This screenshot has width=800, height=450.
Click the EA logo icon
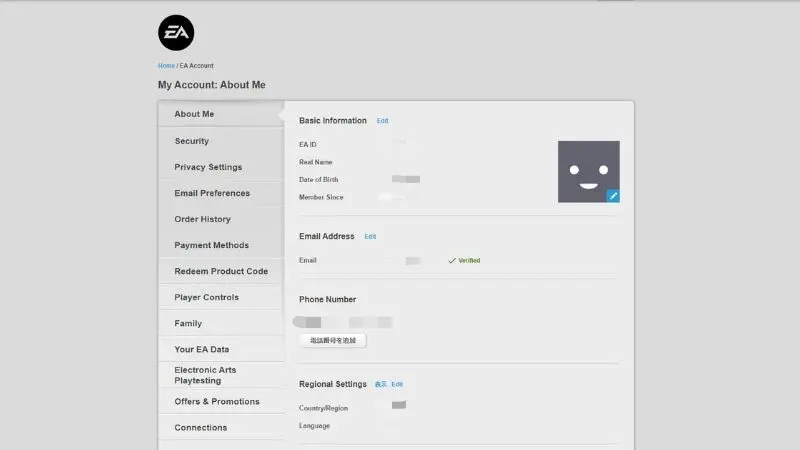tap(176, 33)
